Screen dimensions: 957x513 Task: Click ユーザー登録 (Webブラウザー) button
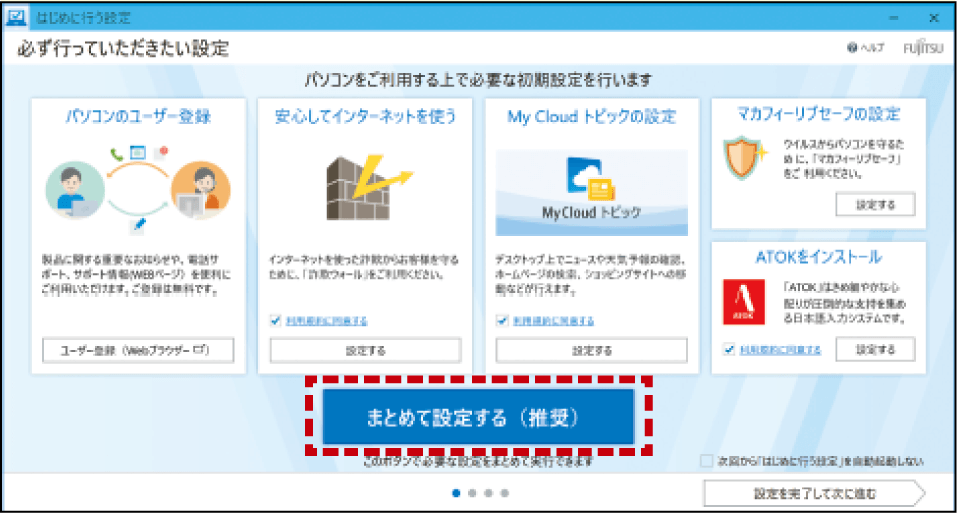point(138,350)
